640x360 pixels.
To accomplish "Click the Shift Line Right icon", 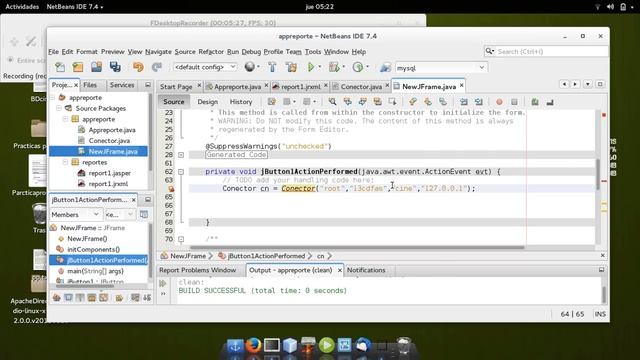I will pyautogui.click(x=479, y=102).
